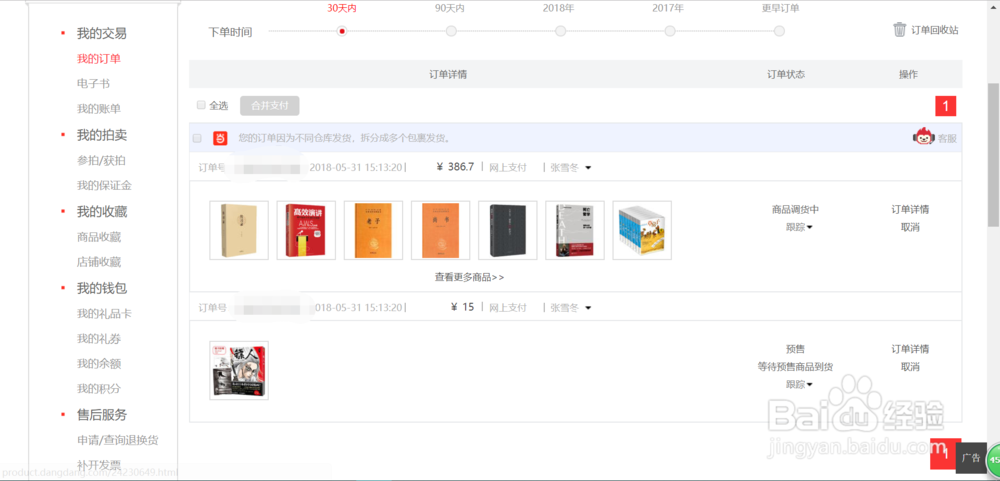
Task: Click the 广告 label at bottom right
Action: [x=971, y=458]
